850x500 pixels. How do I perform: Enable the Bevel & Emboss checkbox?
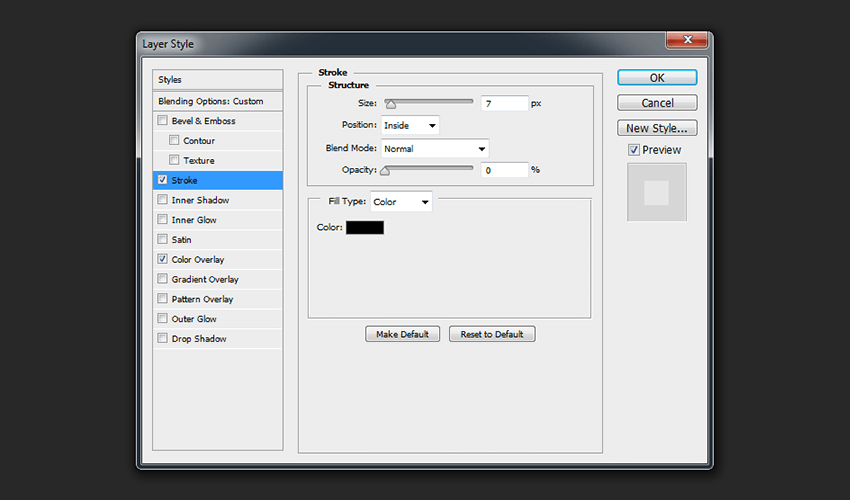162,121
